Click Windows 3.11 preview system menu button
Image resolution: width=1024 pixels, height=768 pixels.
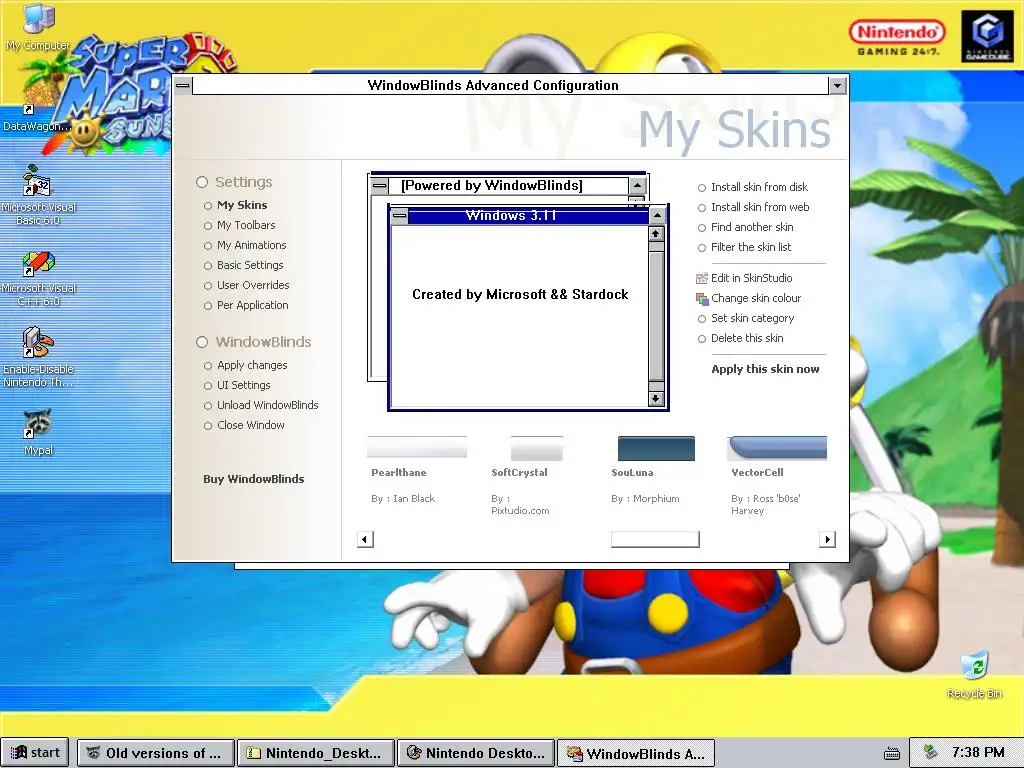400,216
